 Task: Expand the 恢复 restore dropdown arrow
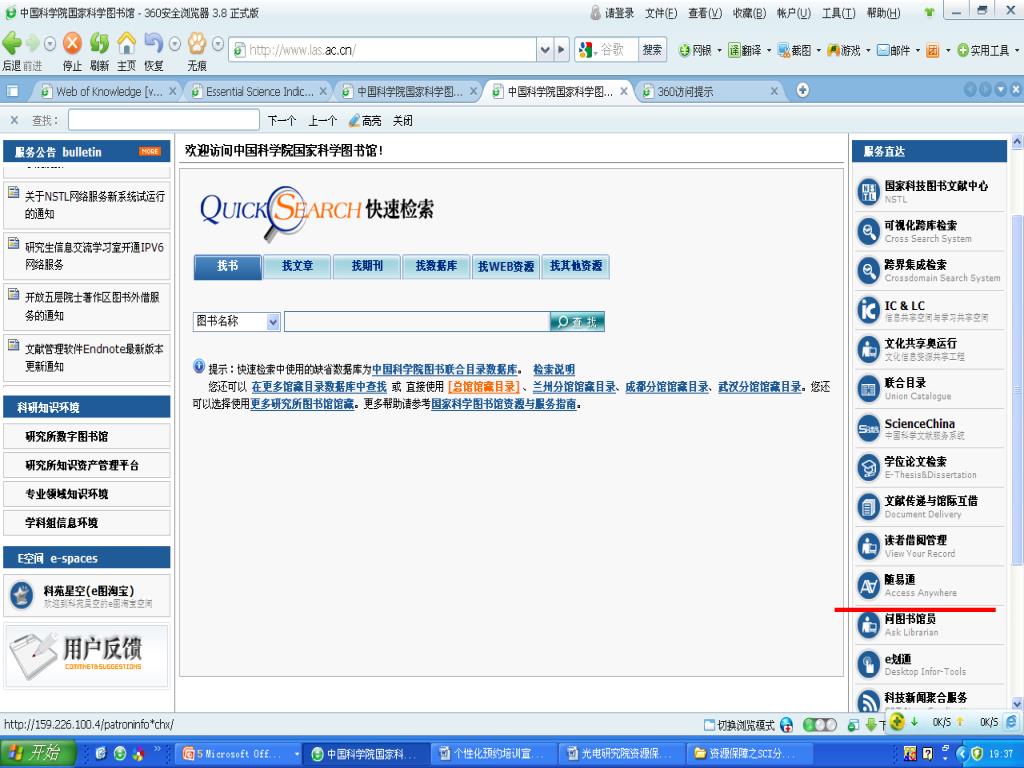click(x=174, y=44)
